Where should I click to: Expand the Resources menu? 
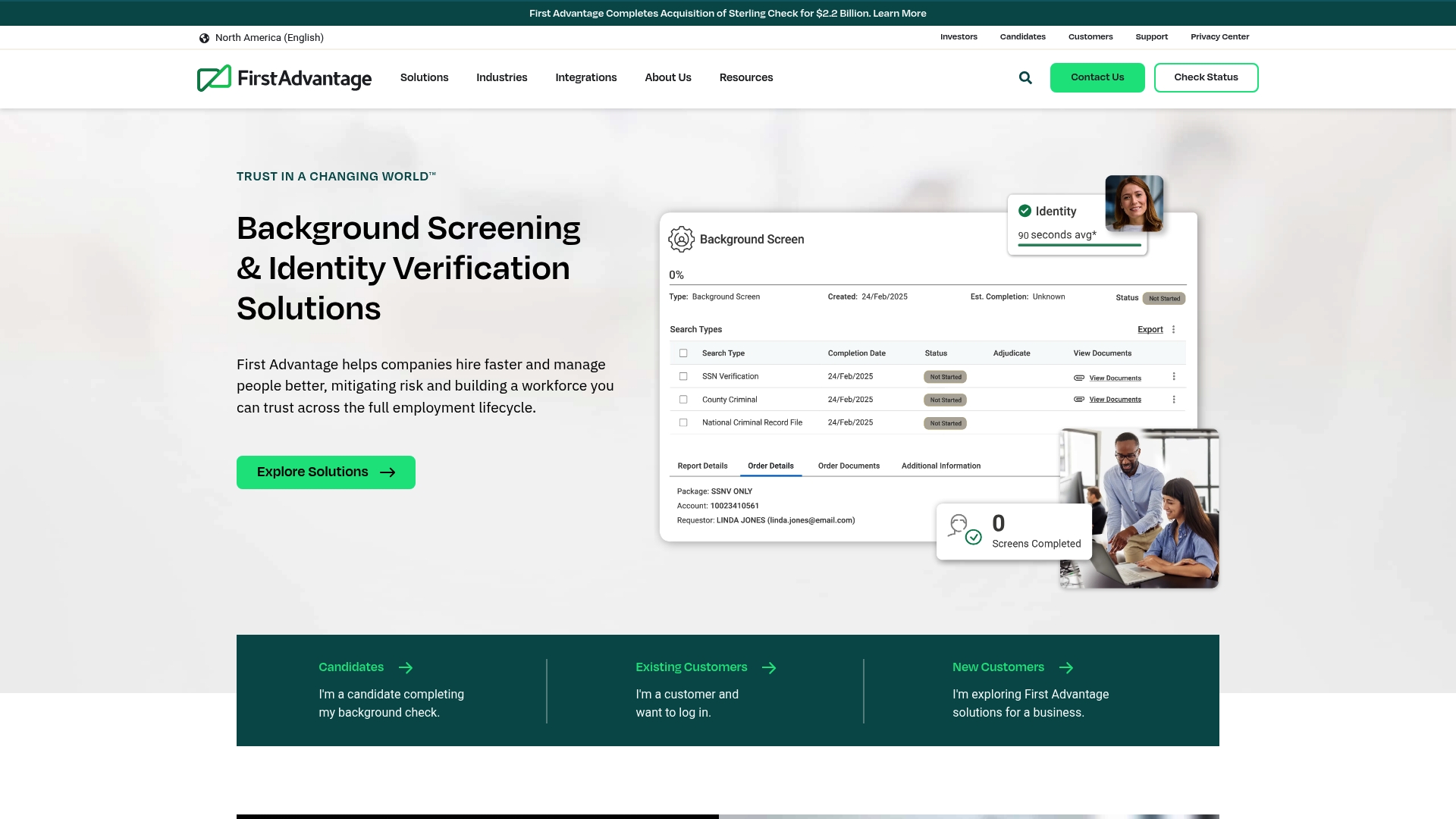(745, 77)
